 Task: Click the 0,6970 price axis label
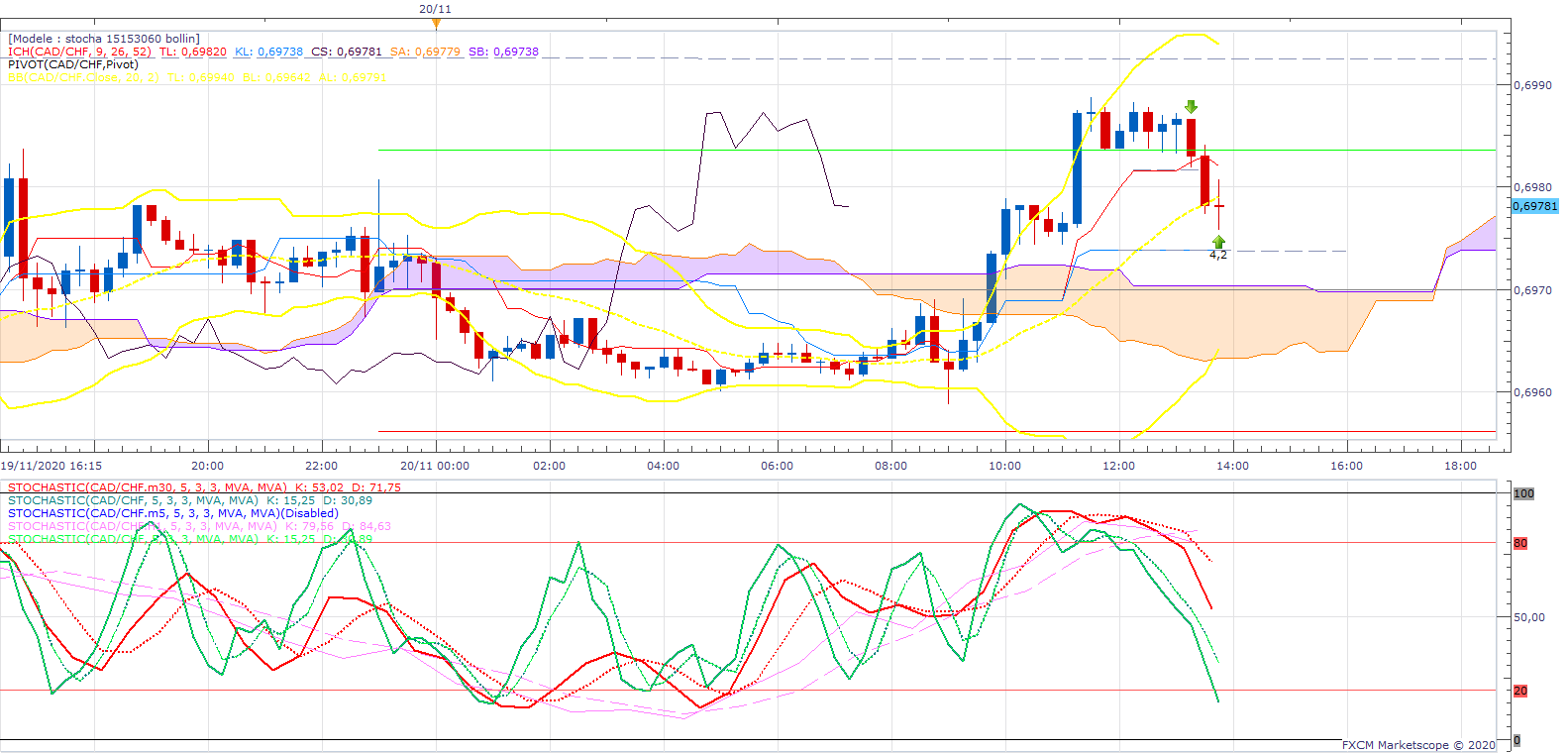[x=1532, y=290]
